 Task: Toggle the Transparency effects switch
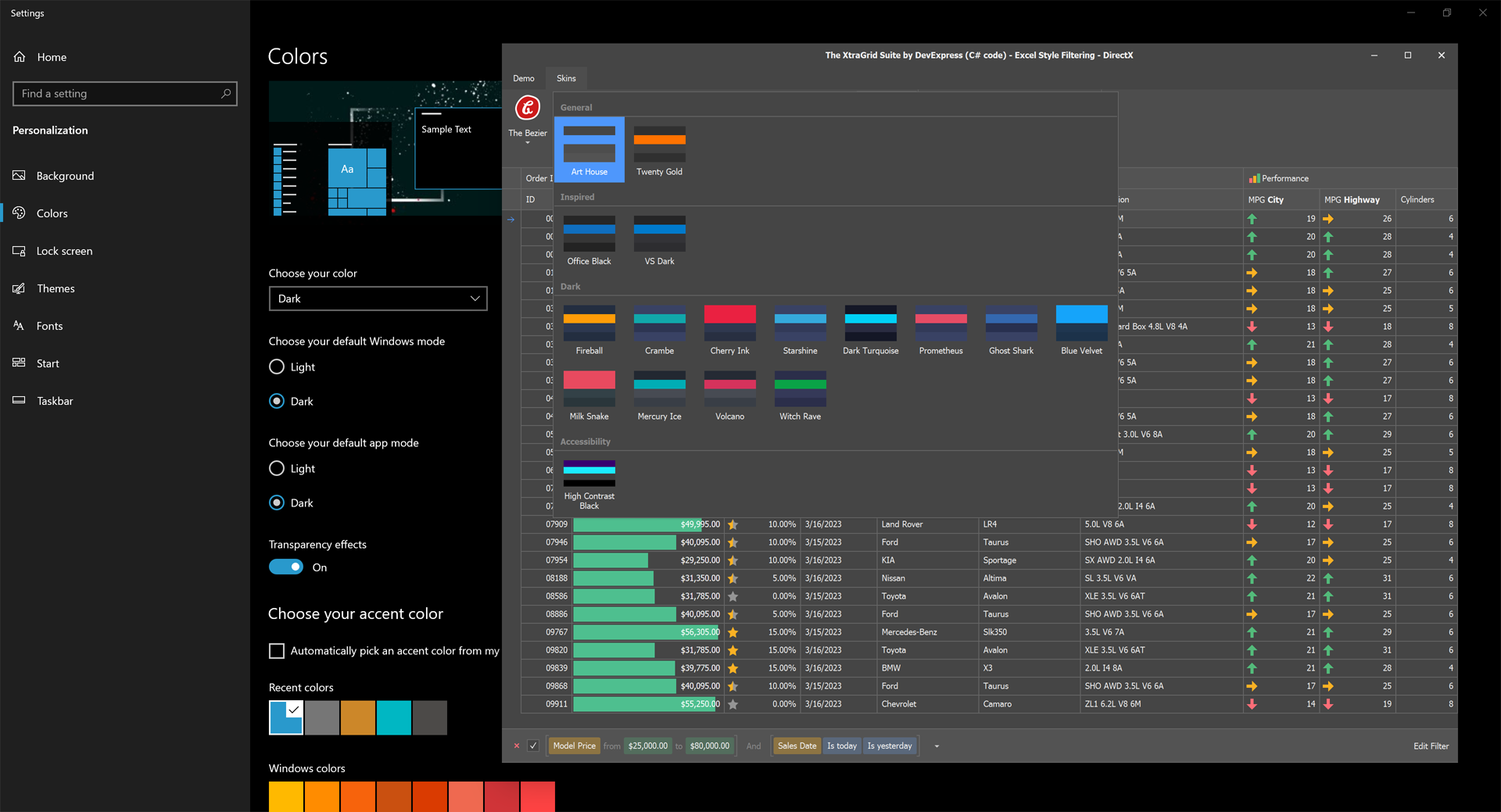coord(286,567)
